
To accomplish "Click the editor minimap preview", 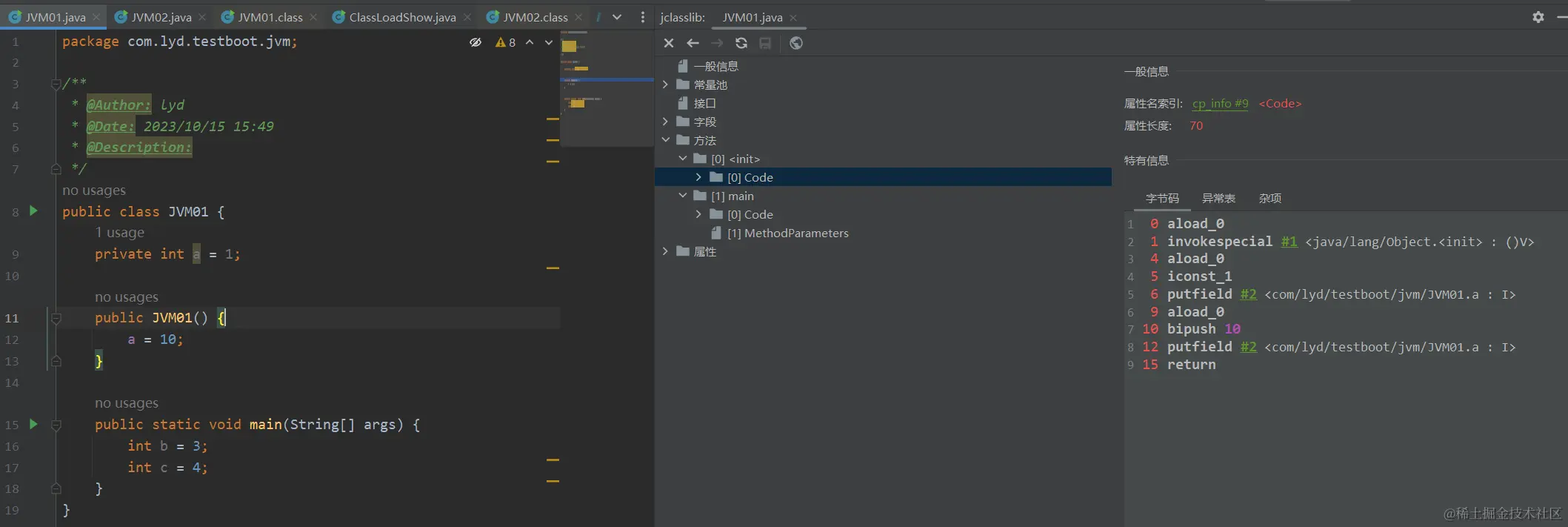I will coord(607,87).
